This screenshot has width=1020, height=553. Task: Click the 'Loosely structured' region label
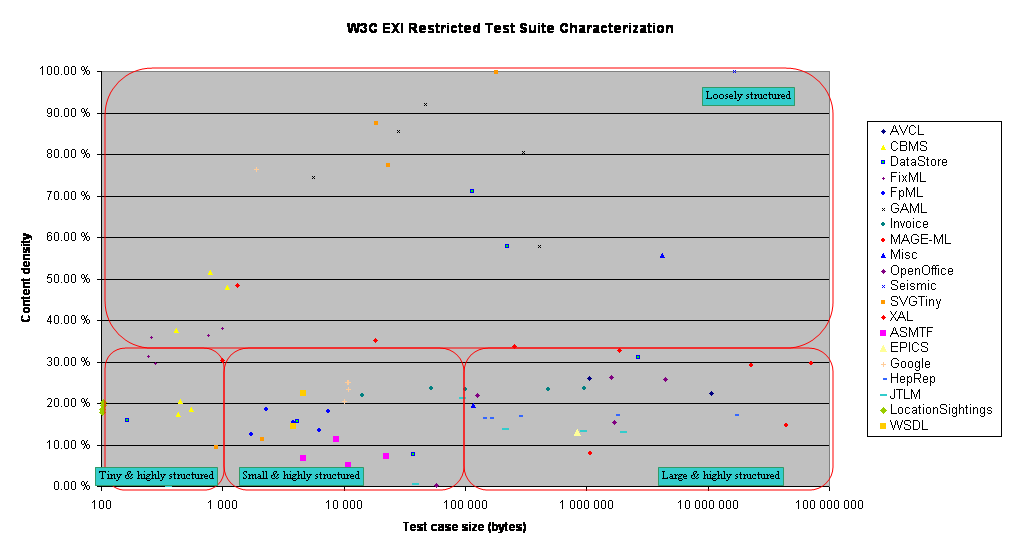[x=748, y=96]
